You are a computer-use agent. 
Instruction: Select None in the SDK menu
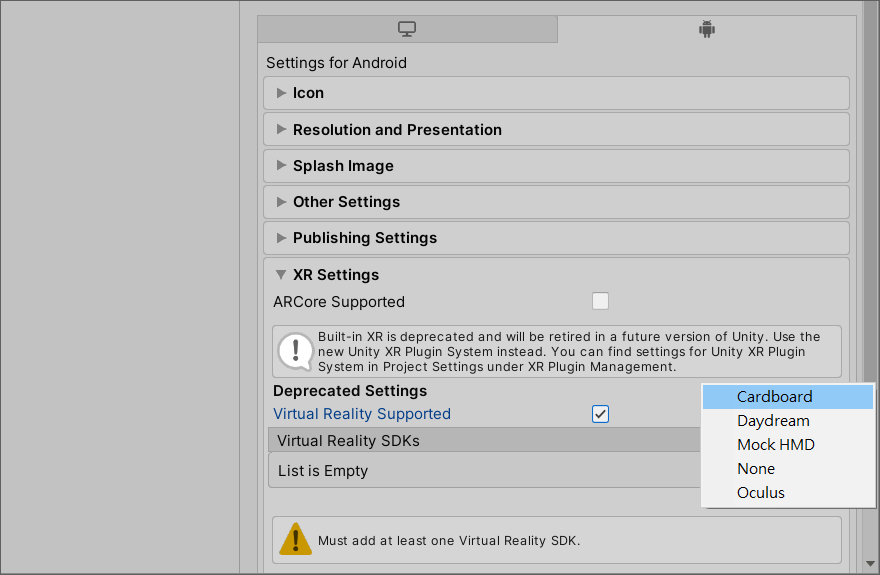coord(756,469)
